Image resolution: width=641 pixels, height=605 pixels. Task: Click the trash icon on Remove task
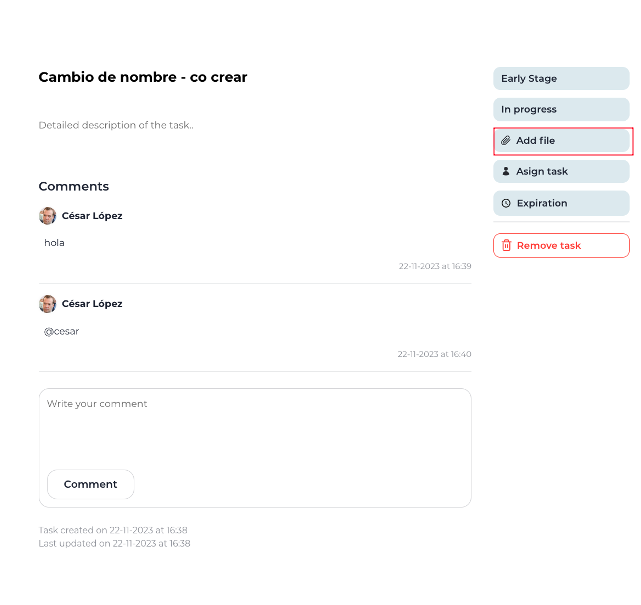pyautogui.click(x=507, y=245)
